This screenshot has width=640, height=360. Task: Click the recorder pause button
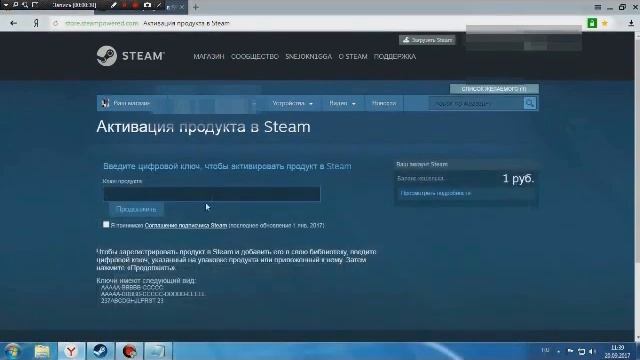point(124,5)
